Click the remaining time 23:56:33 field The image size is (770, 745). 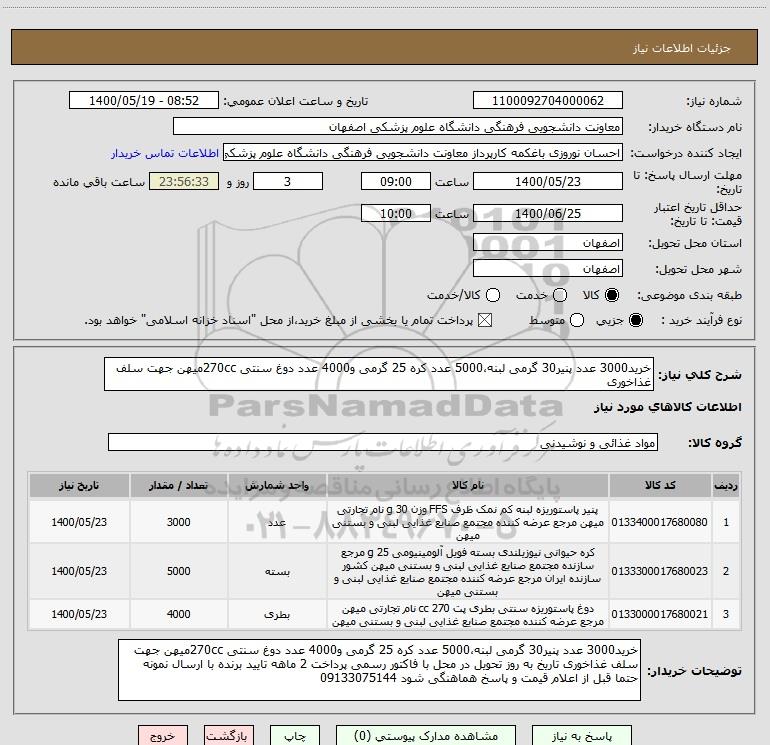pos(184,181)
